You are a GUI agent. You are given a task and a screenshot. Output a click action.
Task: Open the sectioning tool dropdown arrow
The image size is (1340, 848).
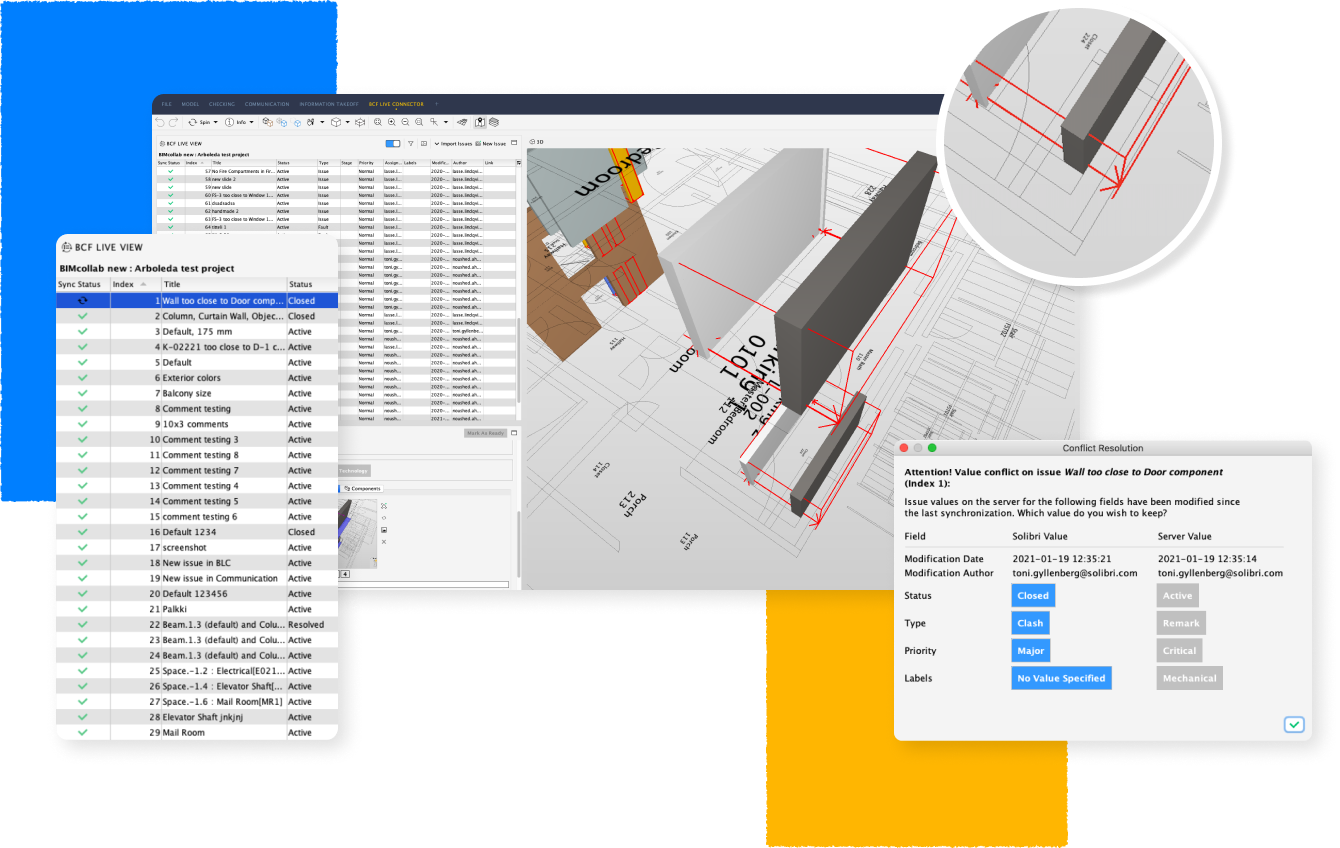coord(446,122)
